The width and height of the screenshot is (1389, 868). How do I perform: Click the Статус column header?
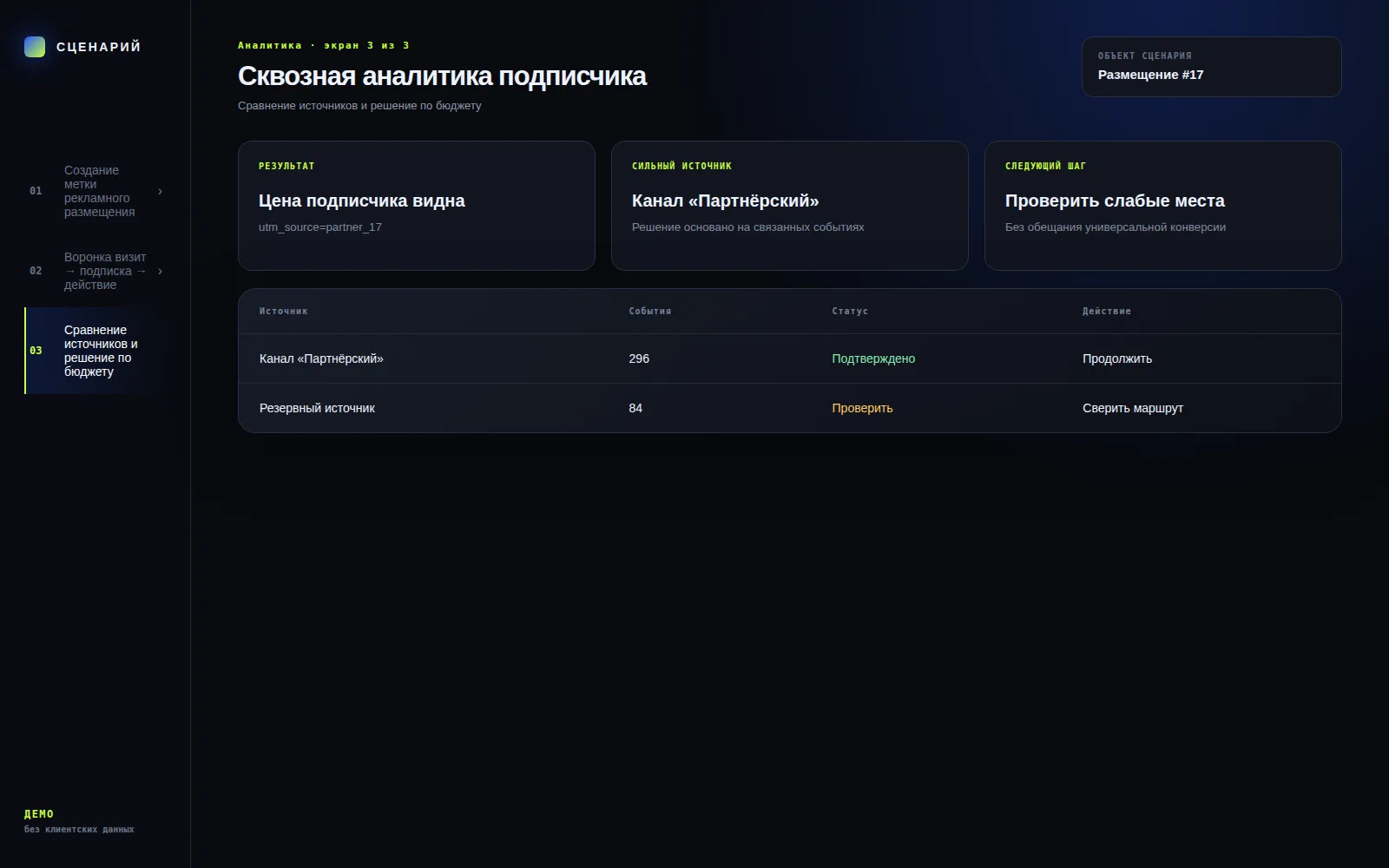tap(850, 311)
